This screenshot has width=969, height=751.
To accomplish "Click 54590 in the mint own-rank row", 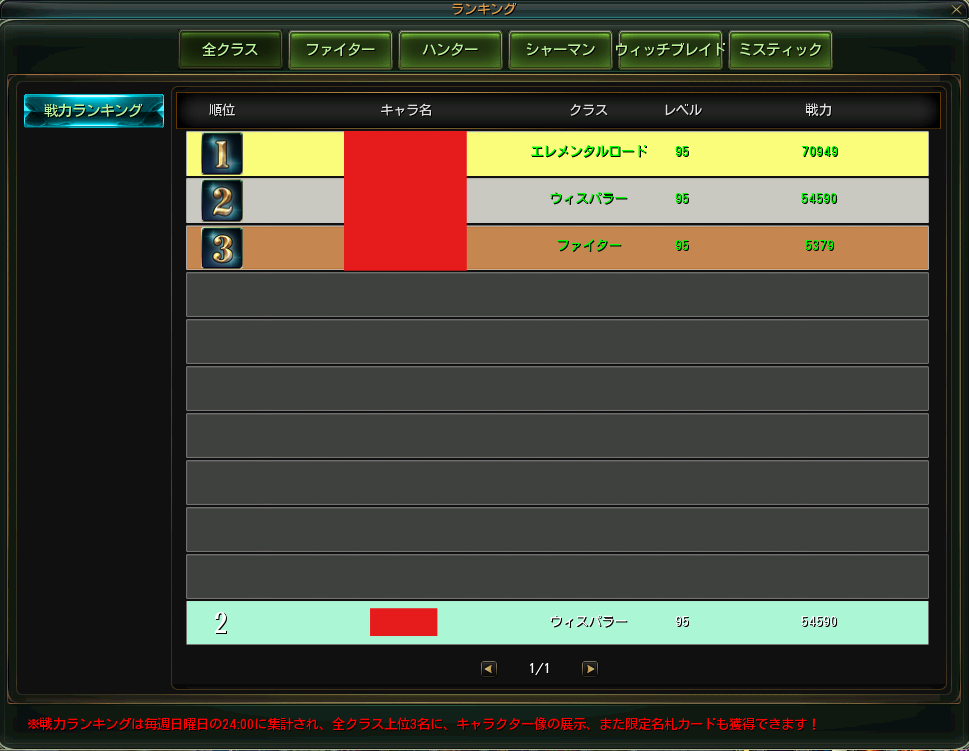I will 819,621.
